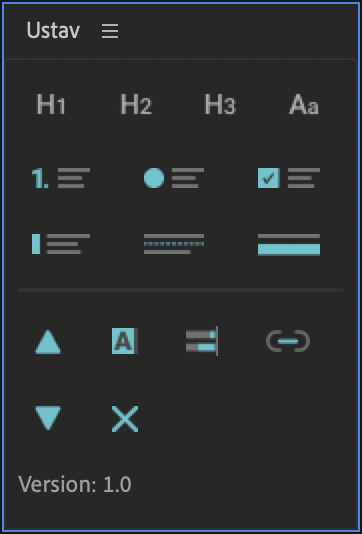Click the down triangle arrow
This screenshot has height=534, width=362.
pyautogui.click(x=48, y=418)
